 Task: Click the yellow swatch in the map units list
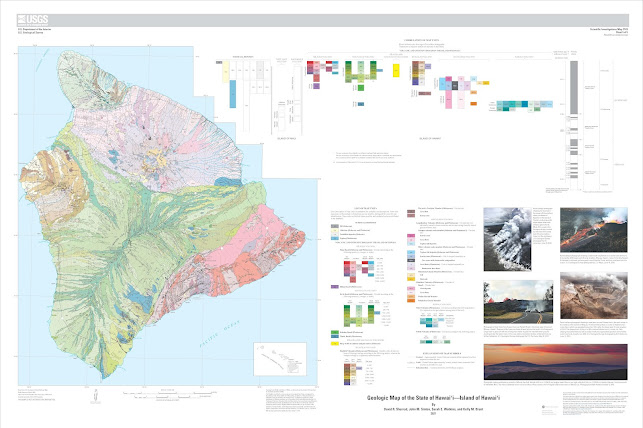334,344
